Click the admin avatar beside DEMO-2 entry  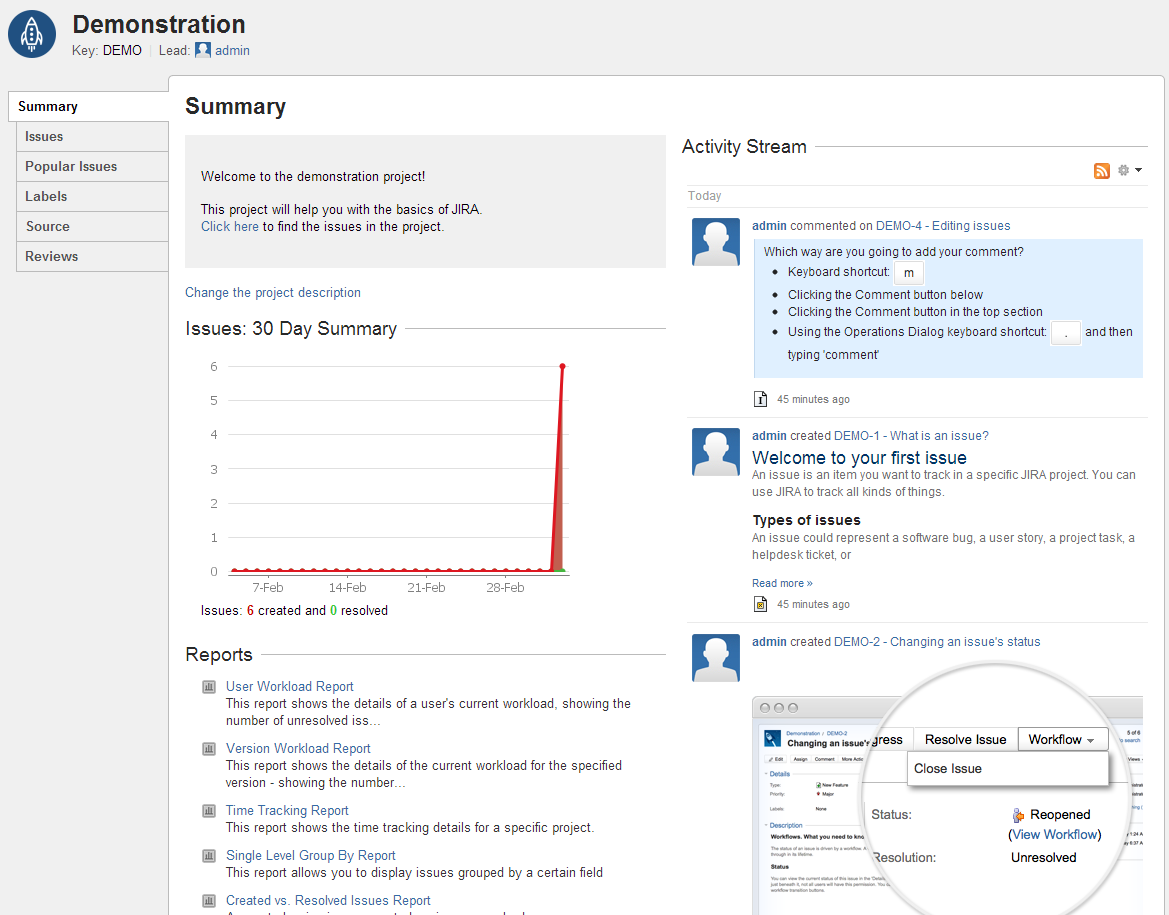click(716, 658)
